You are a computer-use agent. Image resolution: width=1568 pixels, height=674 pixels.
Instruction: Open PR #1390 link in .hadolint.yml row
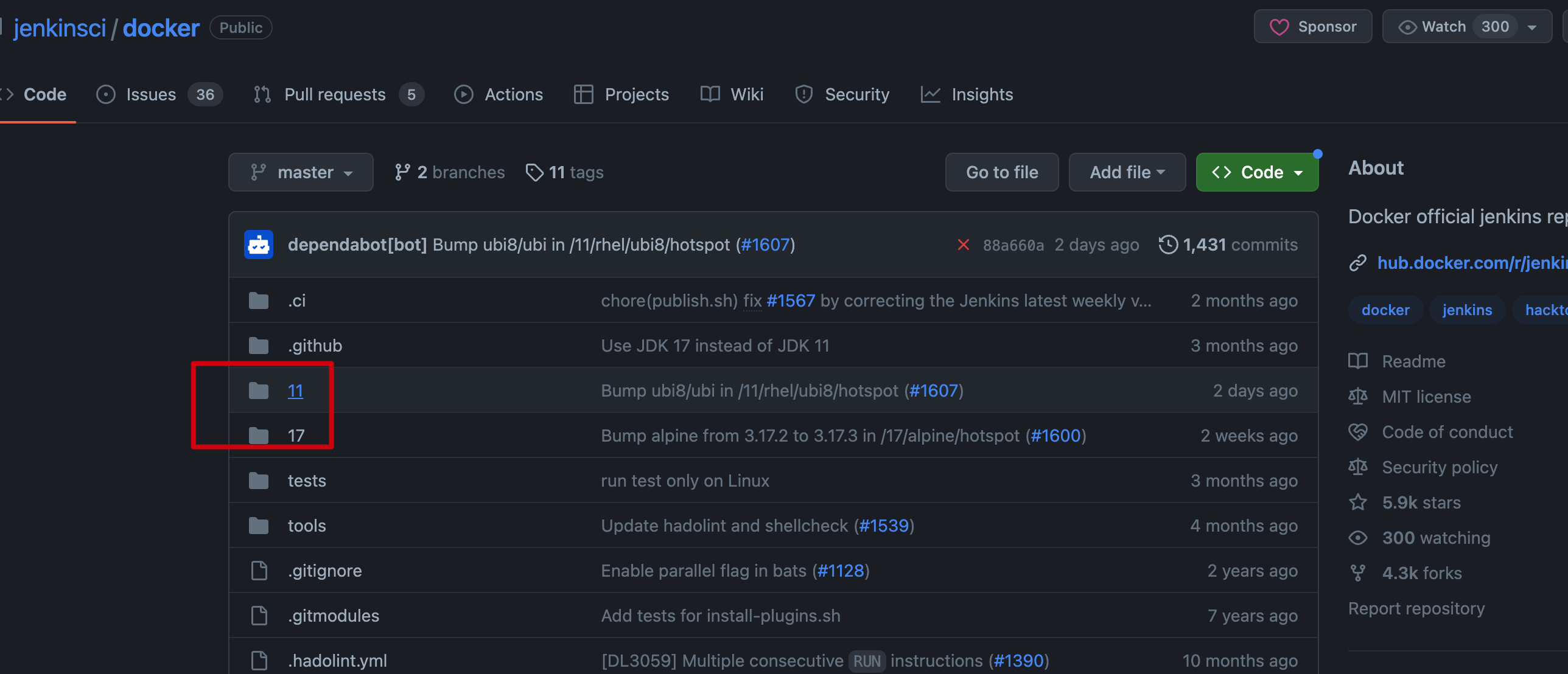pos(1018,661)
